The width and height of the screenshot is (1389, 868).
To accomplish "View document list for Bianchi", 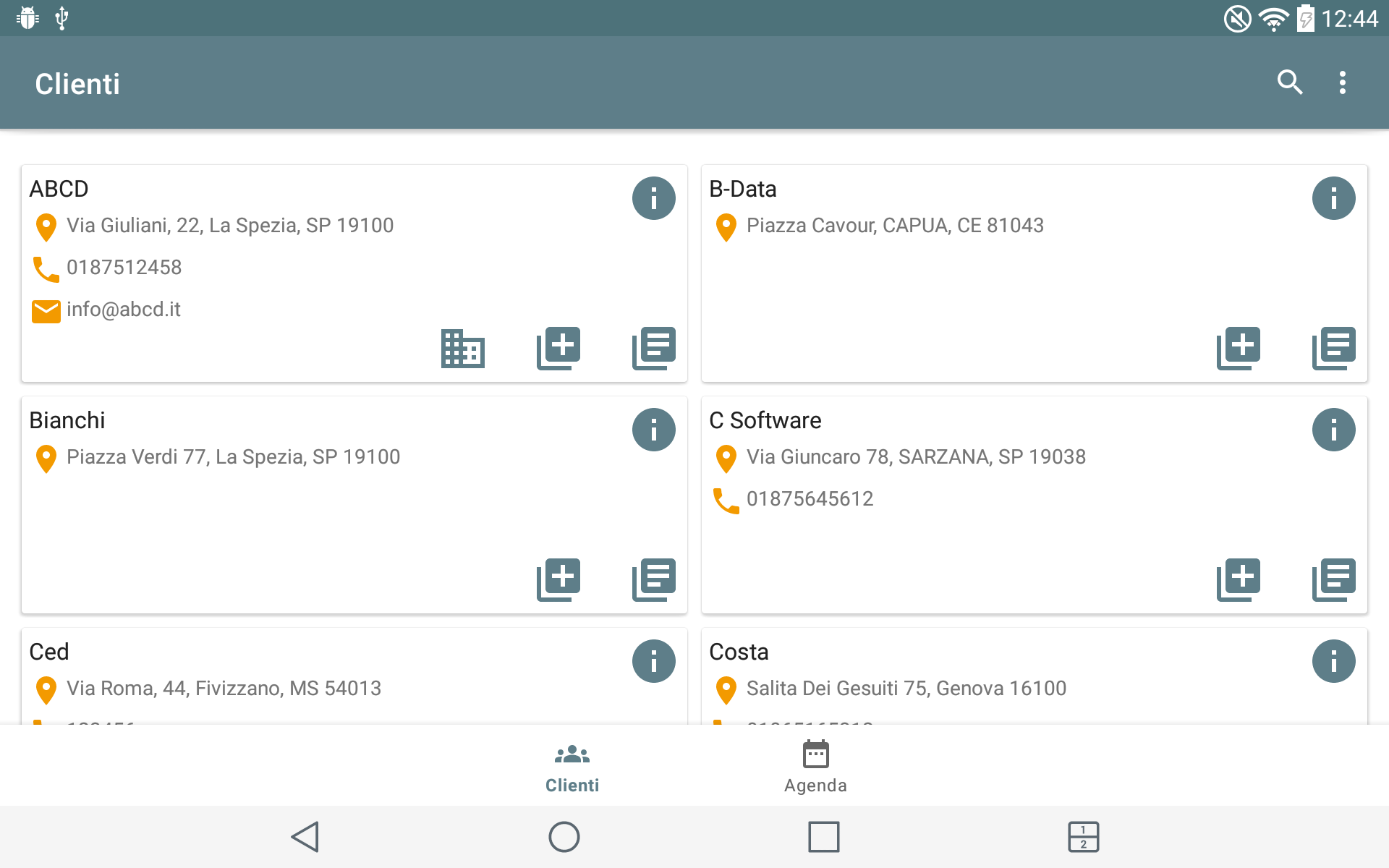I will [653, 579].
